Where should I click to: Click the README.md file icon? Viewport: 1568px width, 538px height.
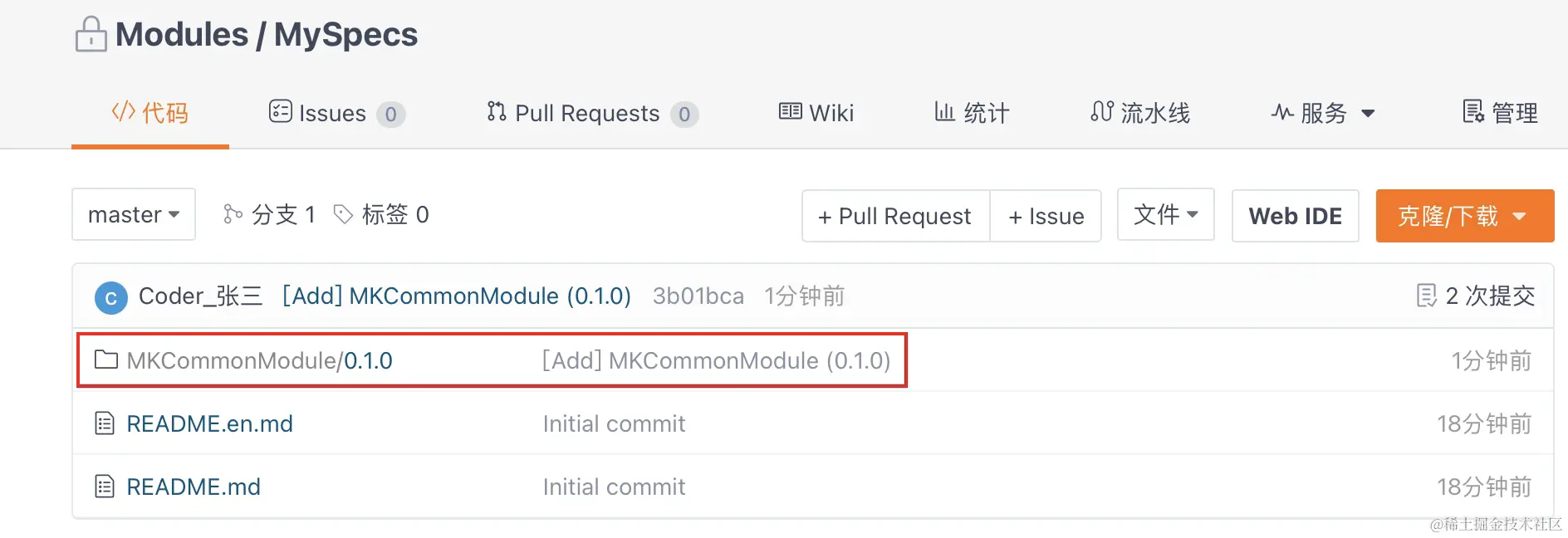click(x=105, y=487)
